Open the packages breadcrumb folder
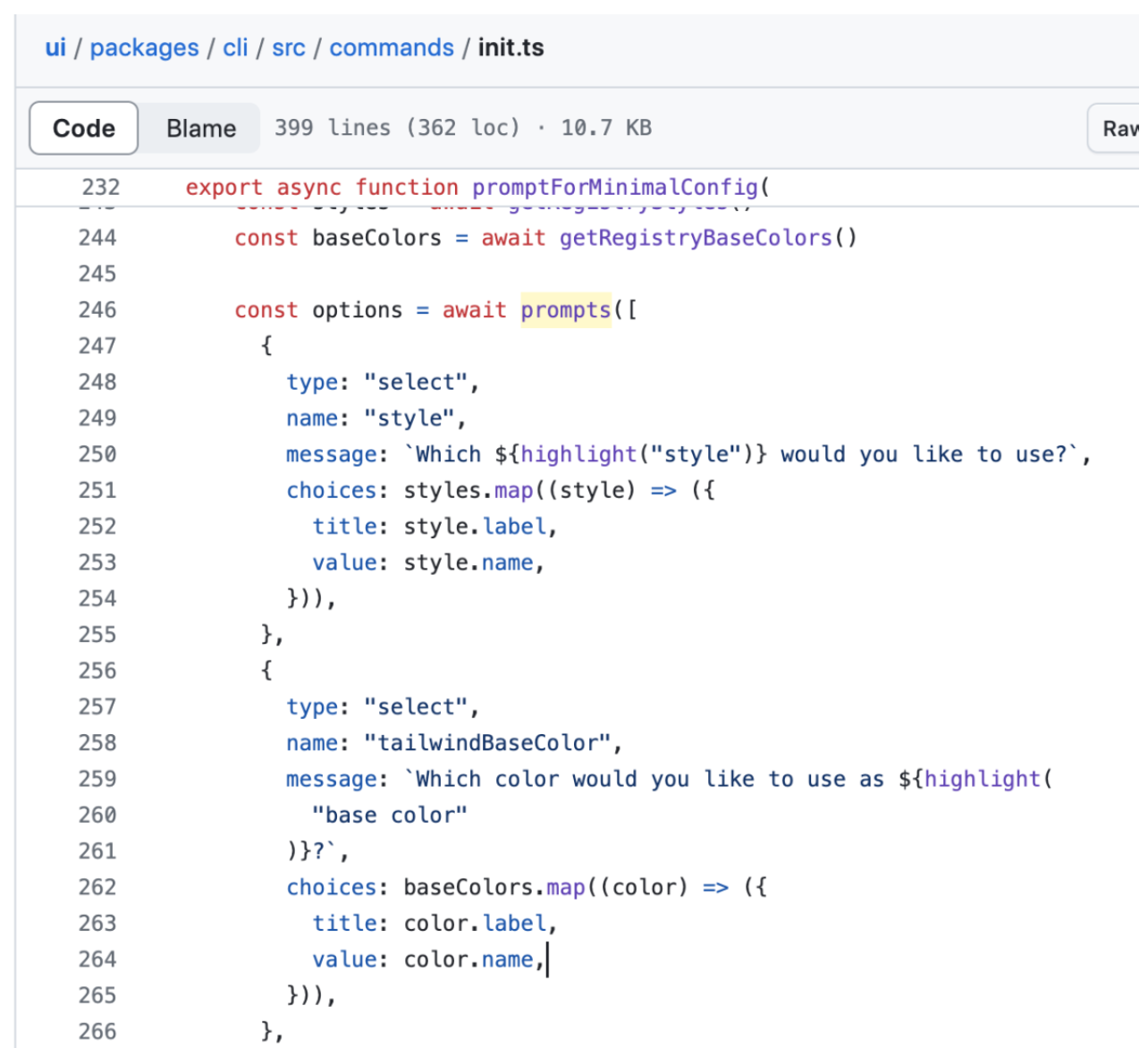This screenshot has height=1048, width=1148. (145, 47)
